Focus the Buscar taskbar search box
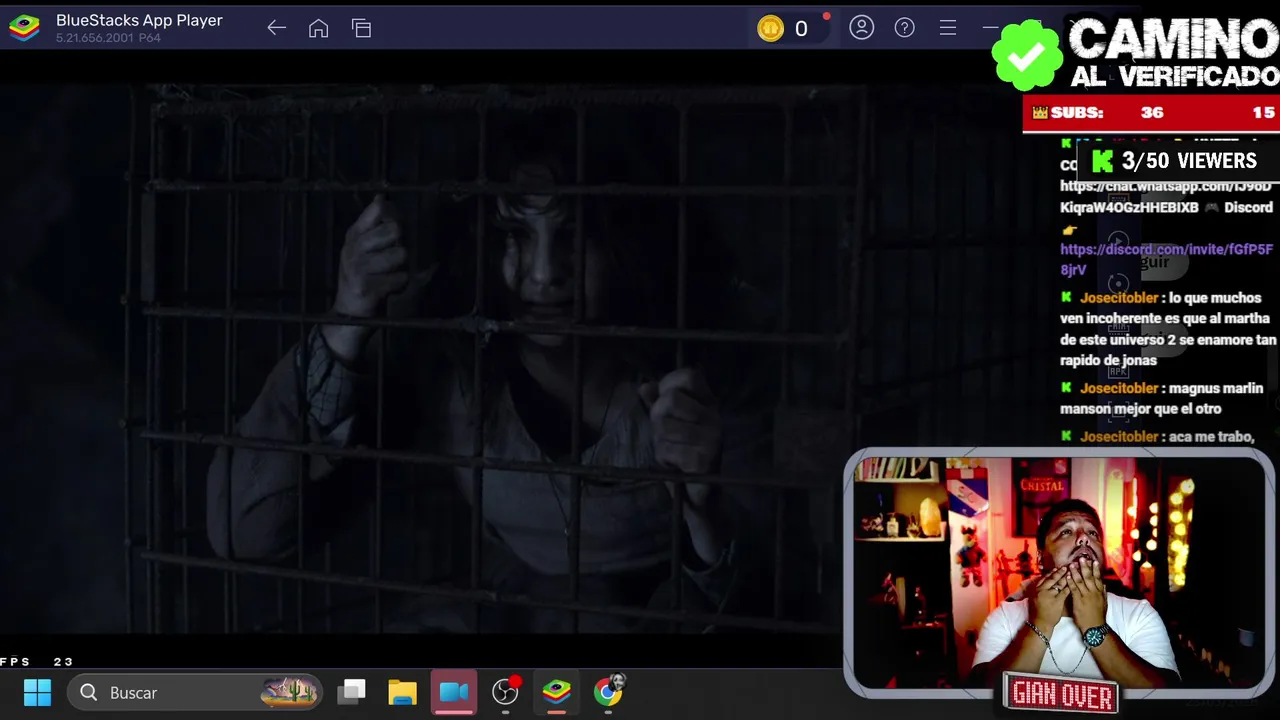 pyautogui.click(x=196, y=692)
